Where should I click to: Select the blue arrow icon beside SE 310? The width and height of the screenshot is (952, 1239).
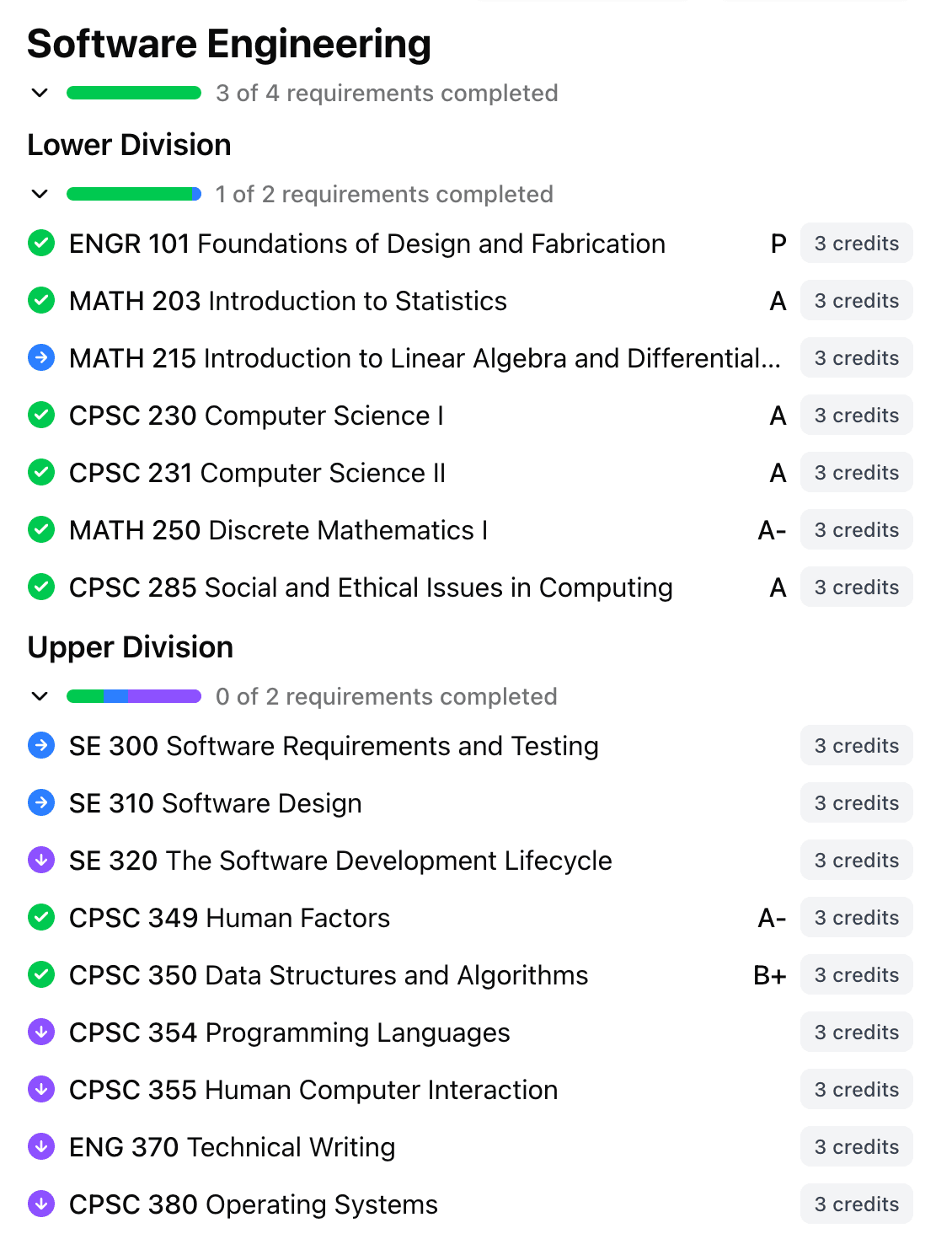pyautogui.click(x=40, y=802)
